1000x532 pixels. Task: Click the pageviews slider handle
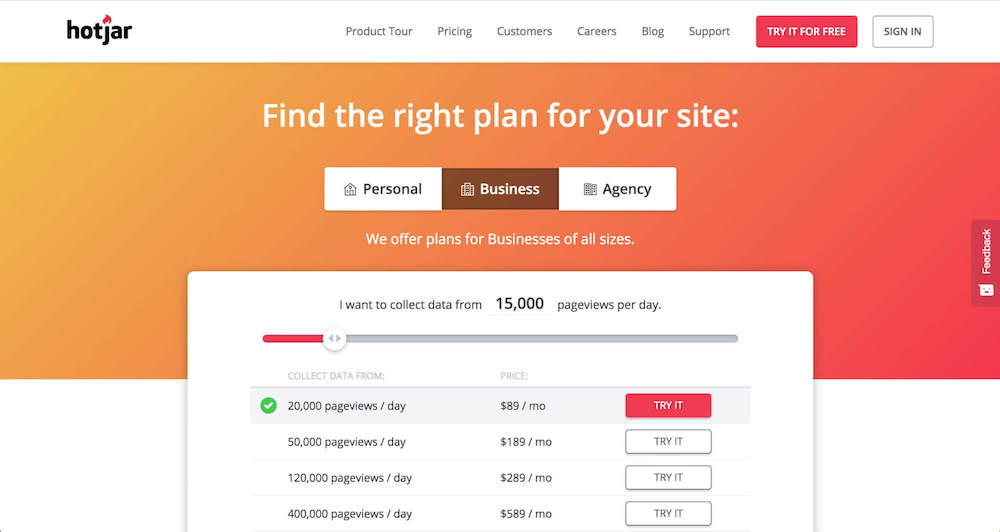click(x=334, y=339)
